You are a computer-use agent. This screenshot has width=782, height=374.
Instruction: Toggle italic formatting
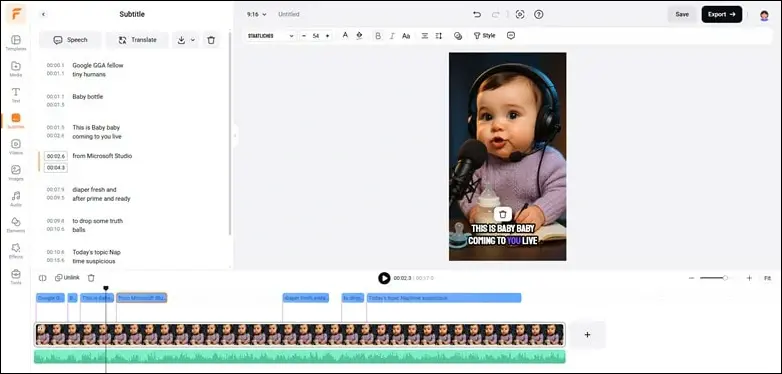392,36
